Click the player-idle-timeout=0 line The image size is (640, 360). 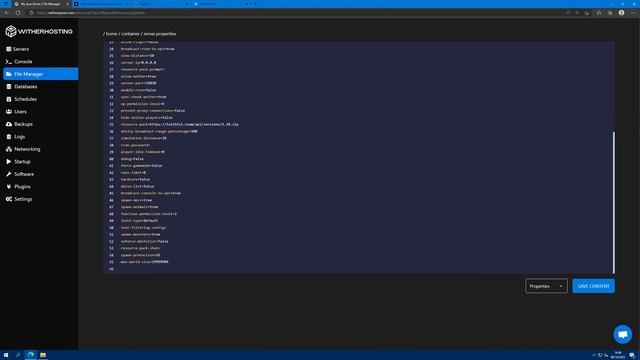point(142,152)
